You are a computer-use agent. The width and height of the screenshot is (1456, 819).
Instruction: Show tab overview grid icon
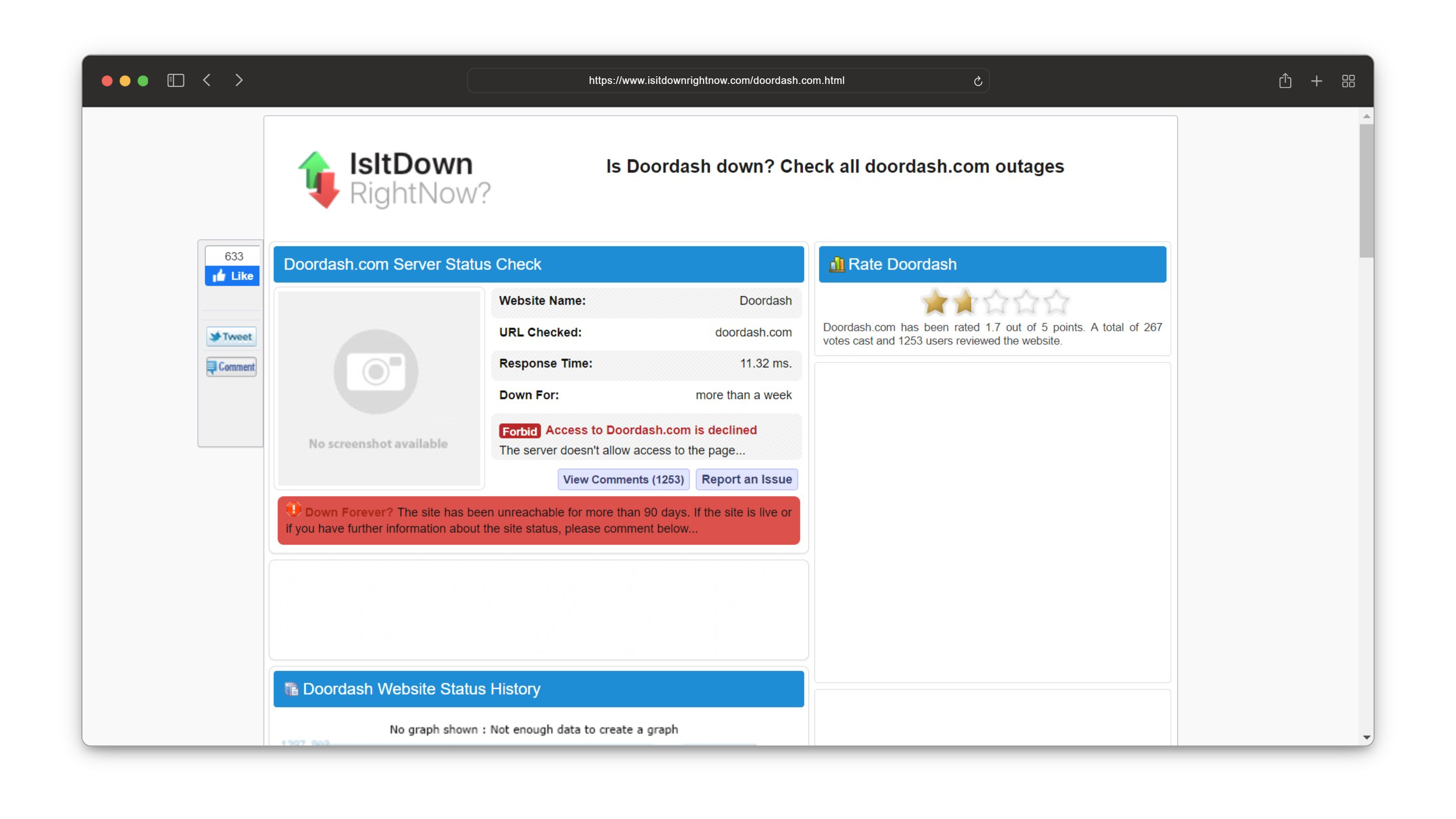point(1348,81)
